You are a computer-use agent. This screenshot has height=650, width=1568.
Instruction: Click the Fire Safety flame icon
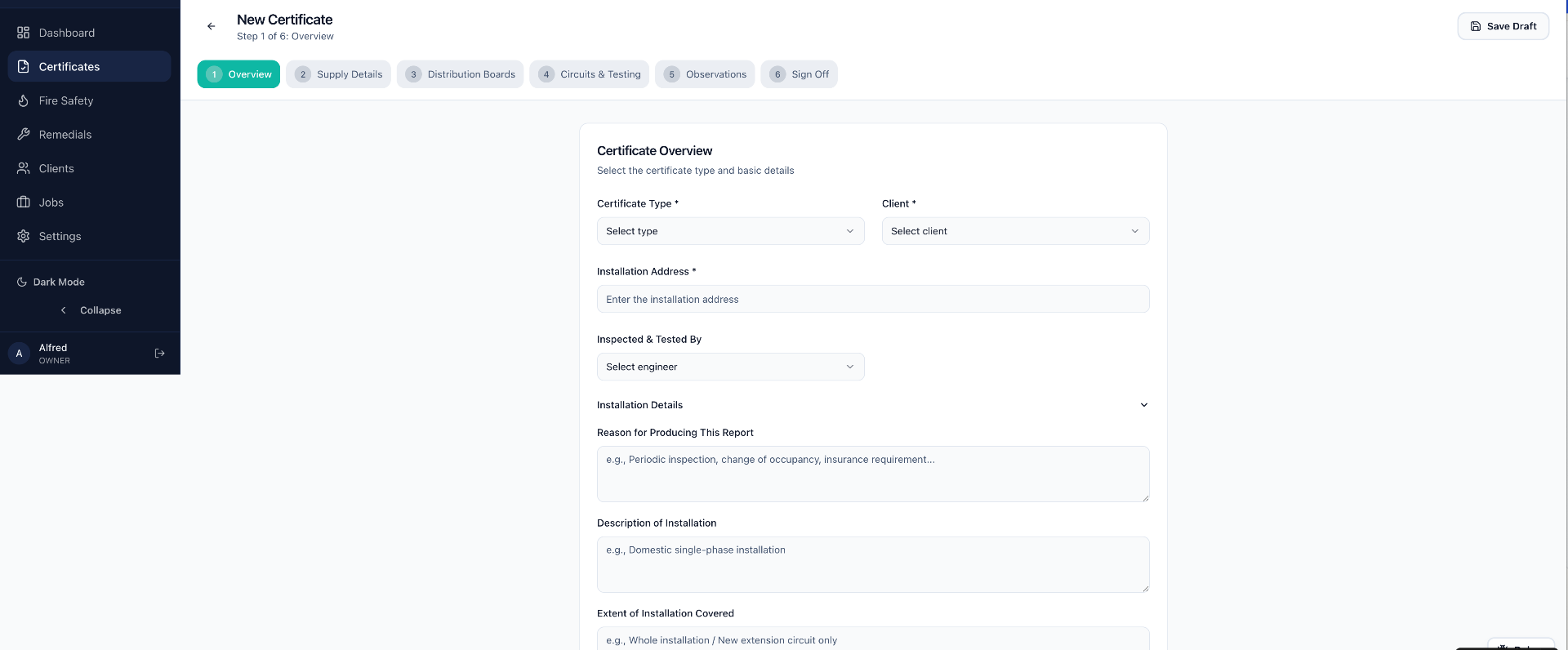click(x=23, y=100)
